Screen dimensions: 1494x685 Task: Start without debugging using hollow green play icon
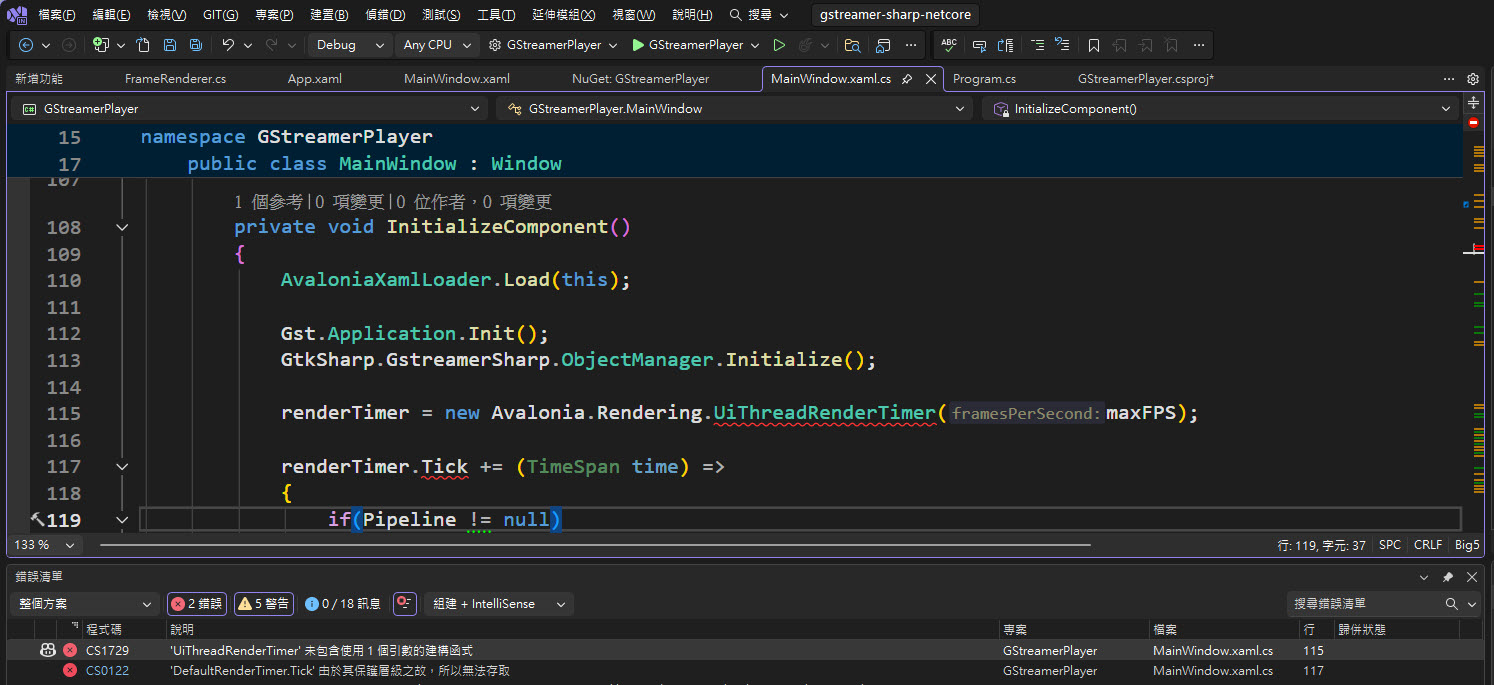point(779,45)
